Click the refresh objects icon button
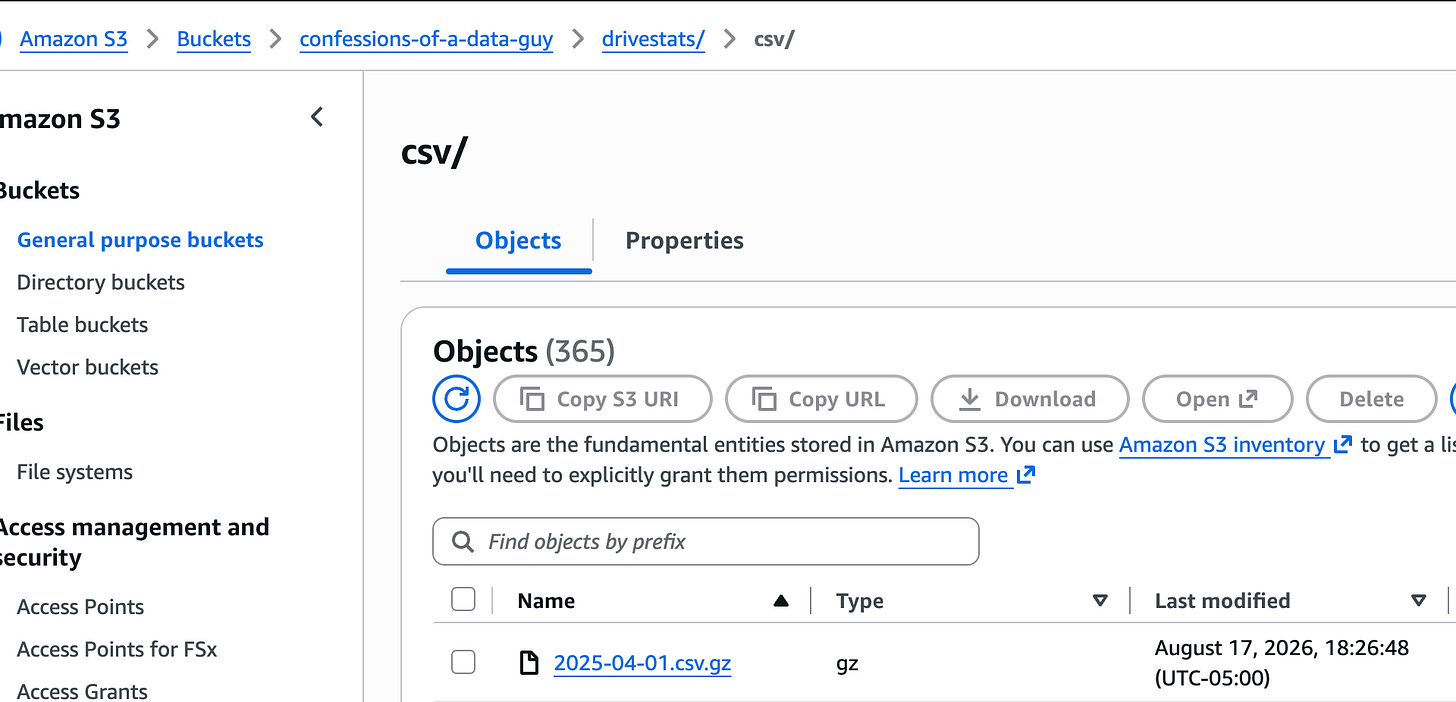 [x=457, y=399]
